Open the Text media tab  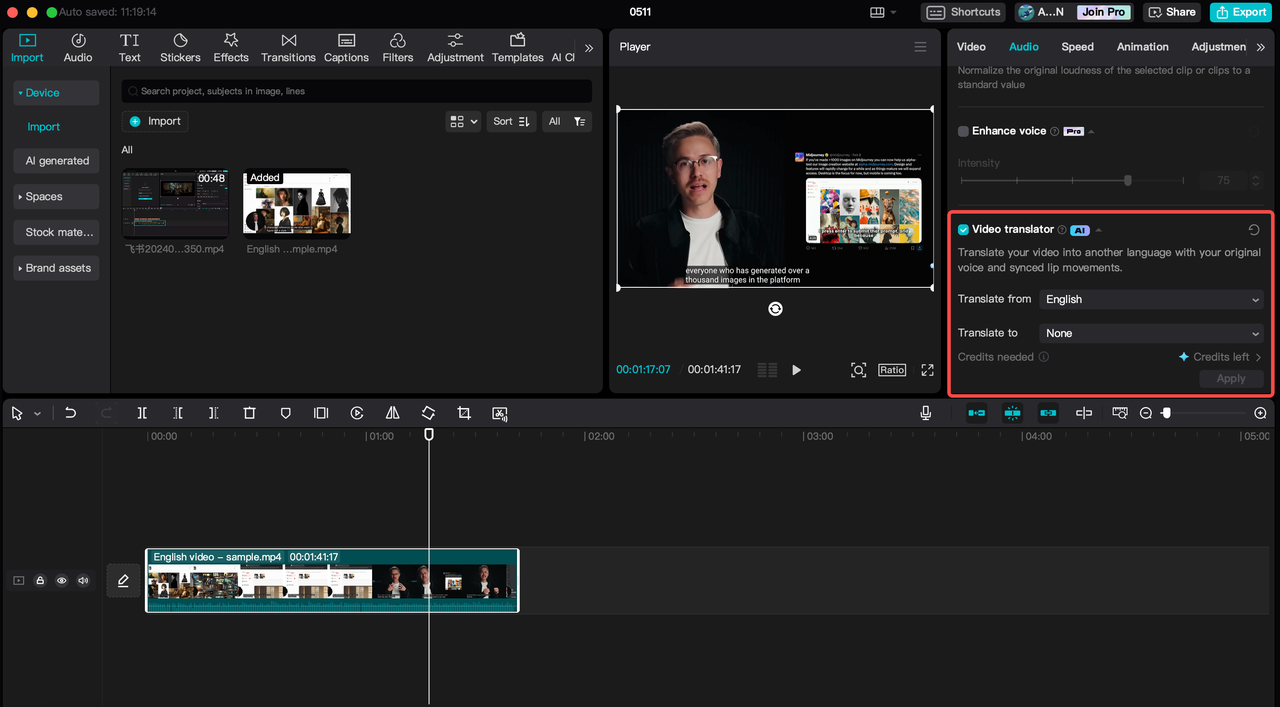coord(130,47)
